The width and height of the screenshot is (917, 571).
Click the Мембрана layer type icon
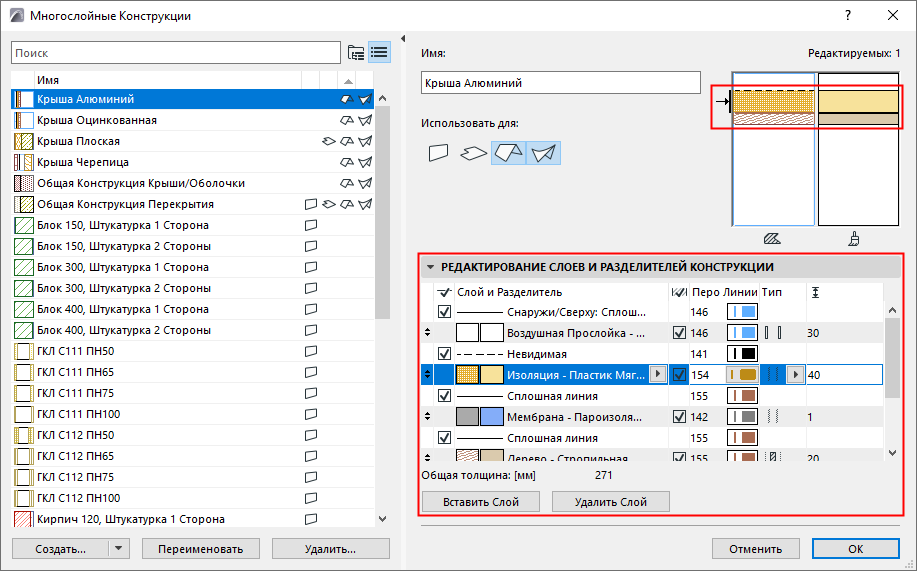coord(773,417)
